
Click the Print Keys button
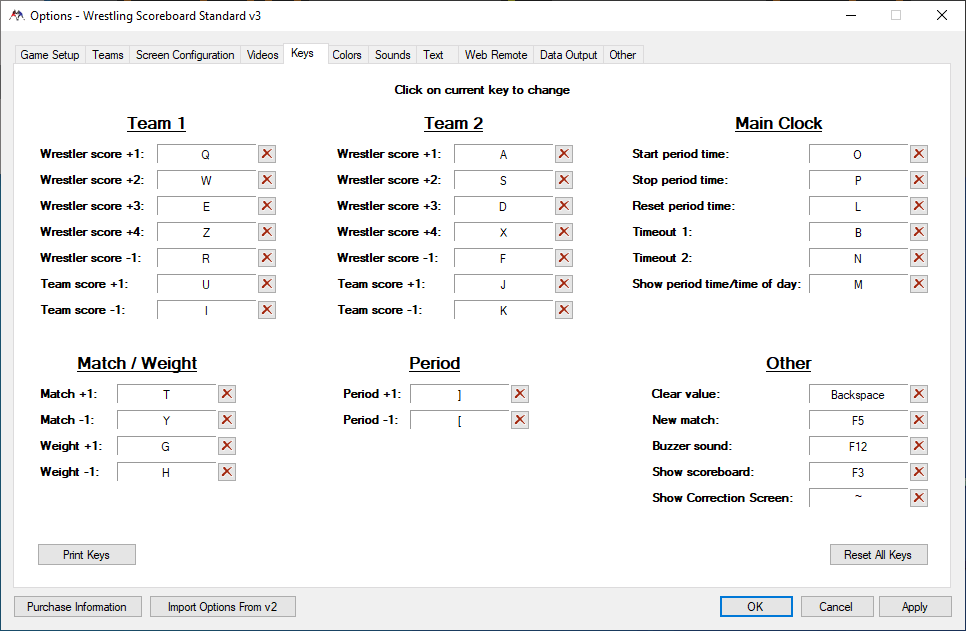[x=86, y=555]
